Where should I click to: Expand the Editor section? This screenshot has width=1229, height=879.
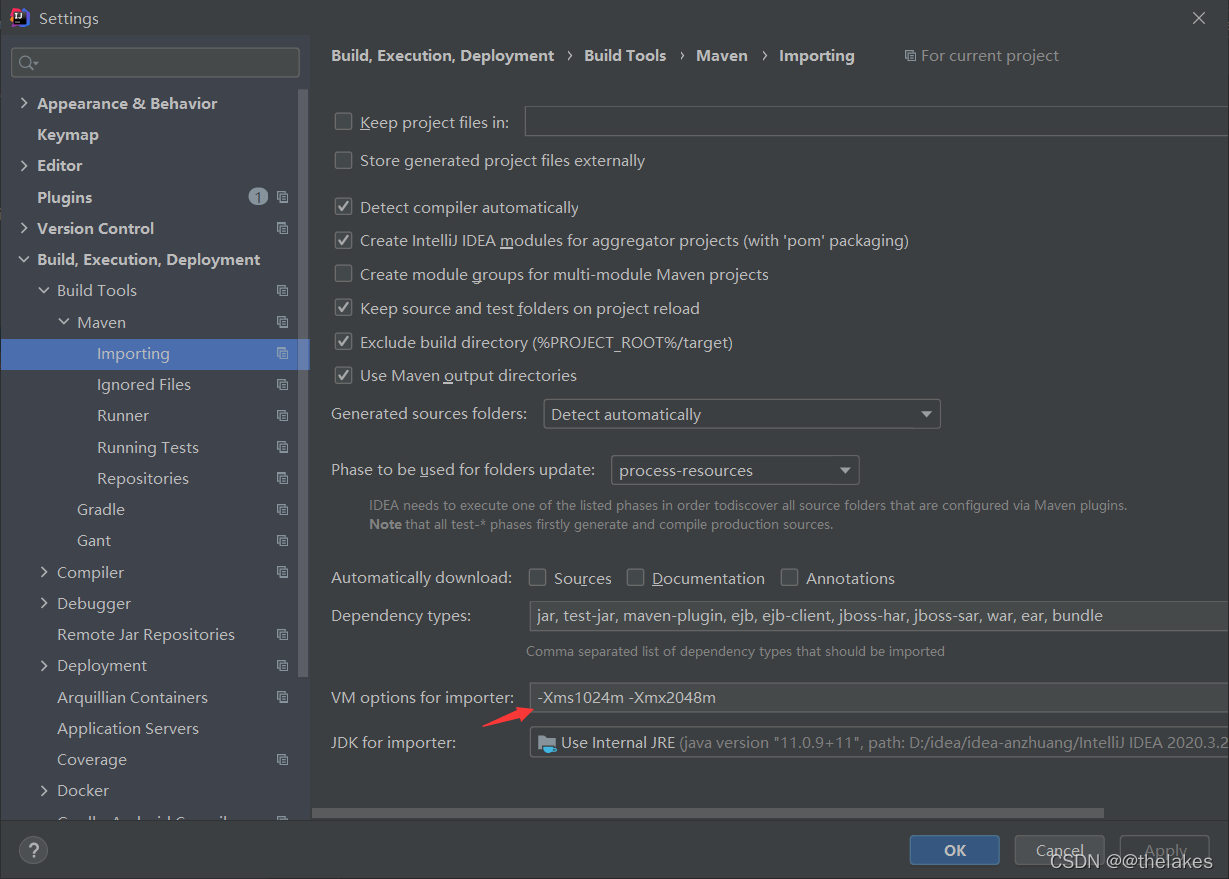[24, 166]
